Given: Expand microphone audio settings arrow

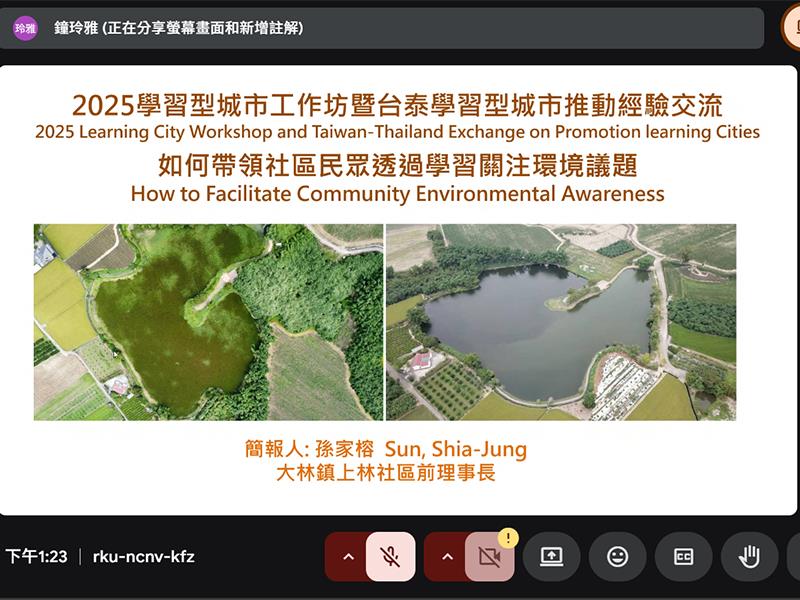Looking at the screenshot, I should 348,557.
